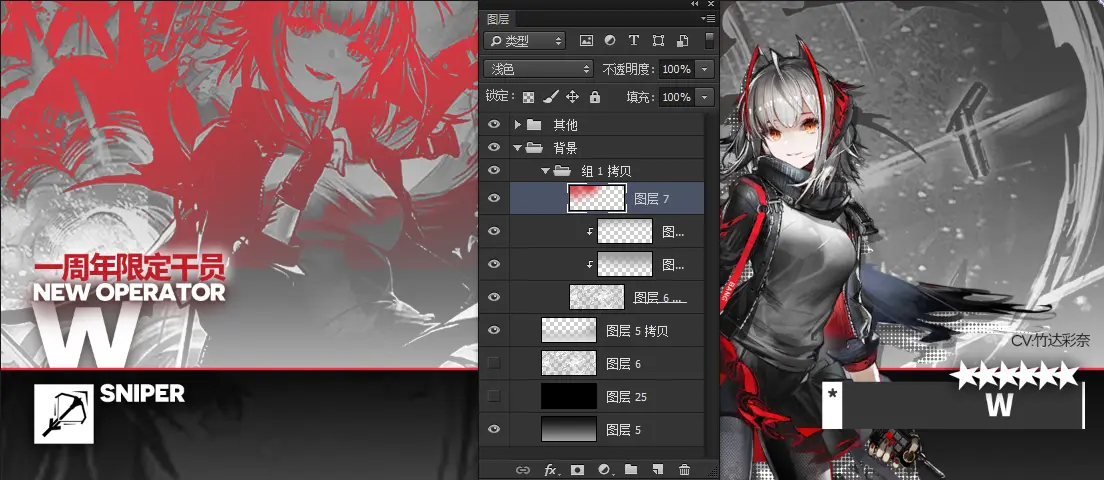Hide the 组 1 拷贝 group eye
Viewport: 1104px width, 480px height.
[x=494, y=170]
